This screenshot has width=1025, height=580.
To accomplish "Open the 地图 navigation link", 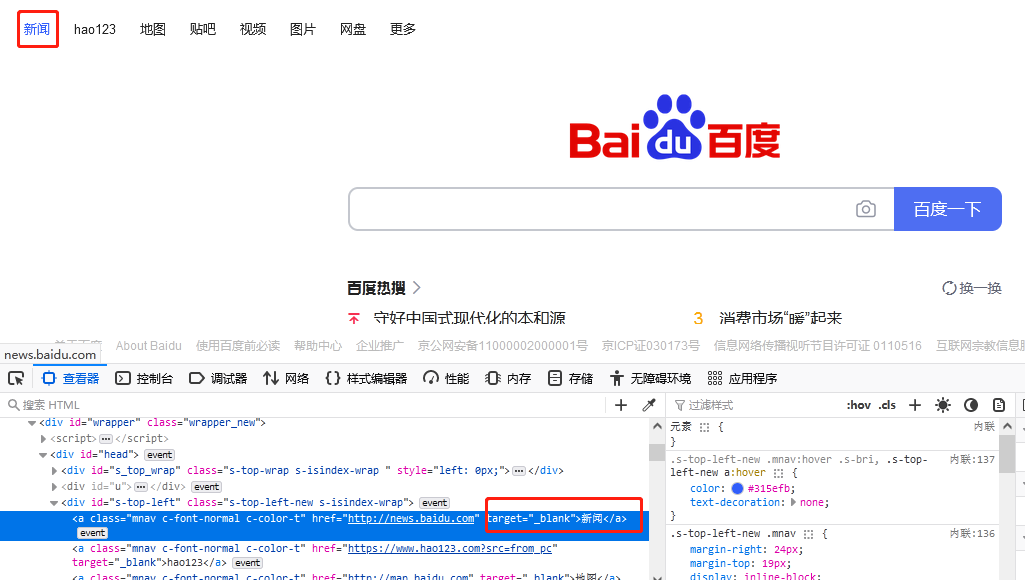I will [153, 29].
